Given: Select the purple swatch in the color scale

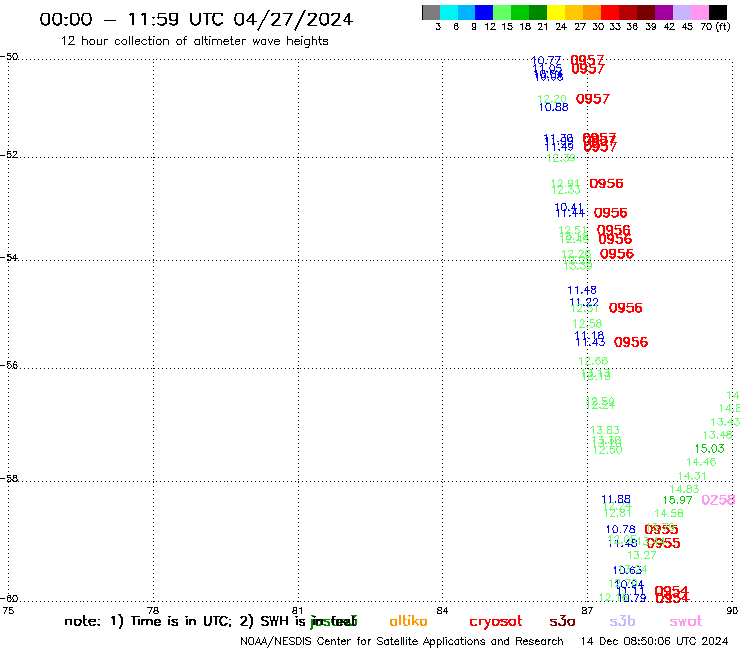Looking at the screenshot, I should point(664,12).
